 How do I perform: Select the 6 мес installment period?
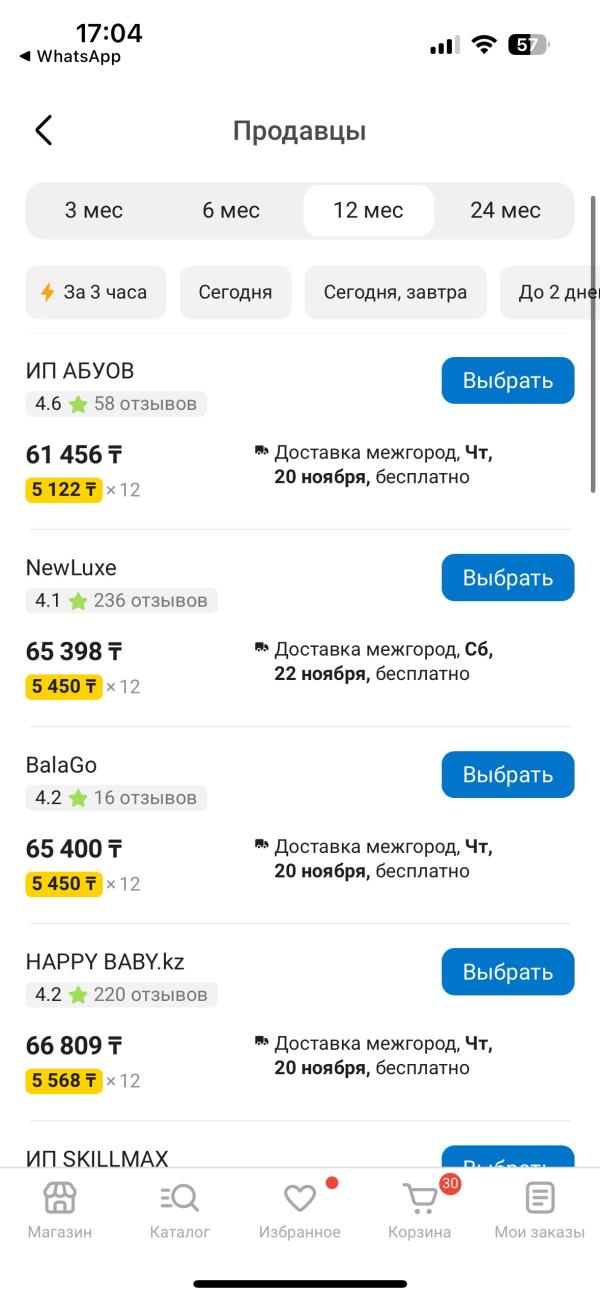pos(231,210)
